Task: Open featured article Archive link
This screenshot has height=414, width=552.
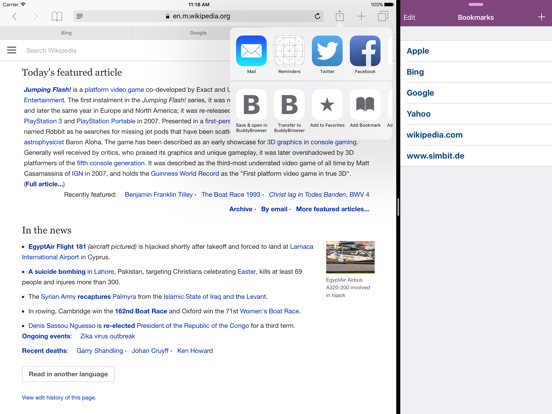Action: (x=241, y=209)
